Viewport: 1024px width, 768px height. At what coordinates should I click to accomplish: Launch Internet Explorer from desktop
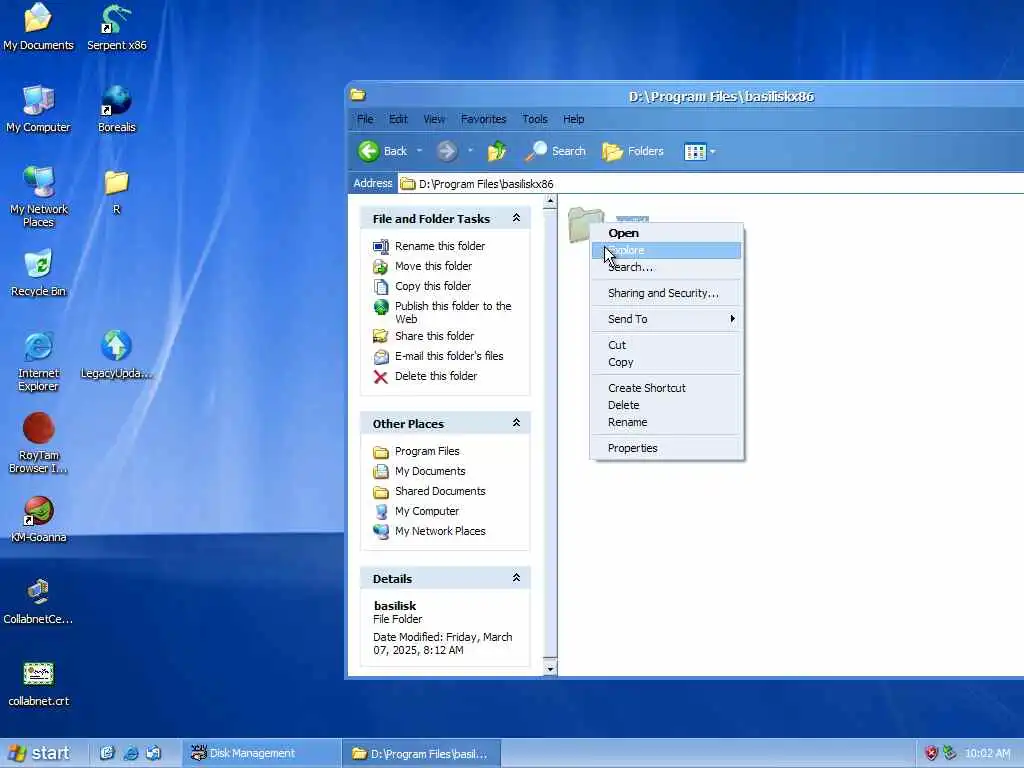click(38, 361)
